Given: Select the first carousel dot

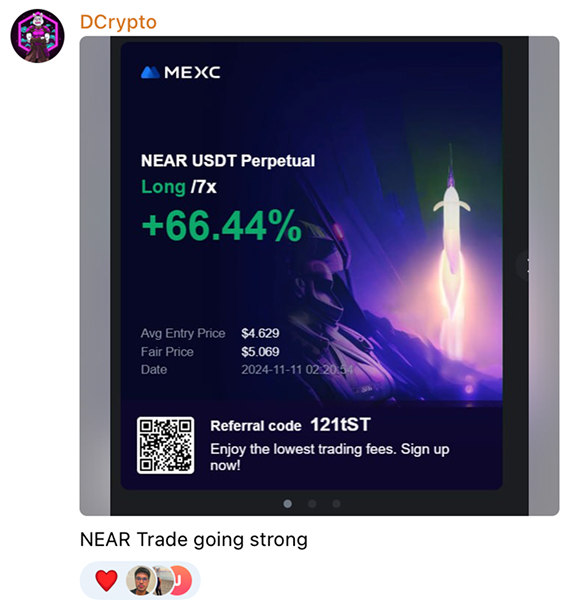Looking at the screenshot, I should click(287, 504).
